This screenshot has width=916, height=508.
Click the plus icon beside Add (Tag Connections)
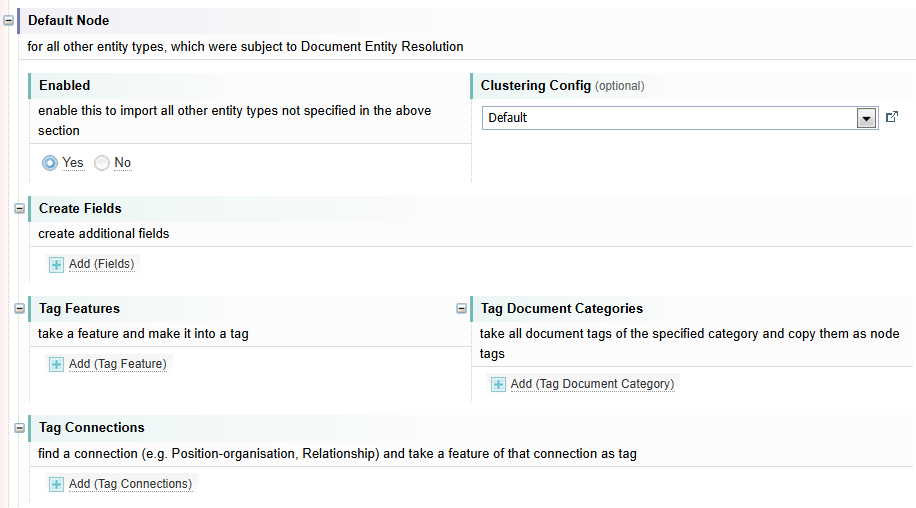point(57,484)
